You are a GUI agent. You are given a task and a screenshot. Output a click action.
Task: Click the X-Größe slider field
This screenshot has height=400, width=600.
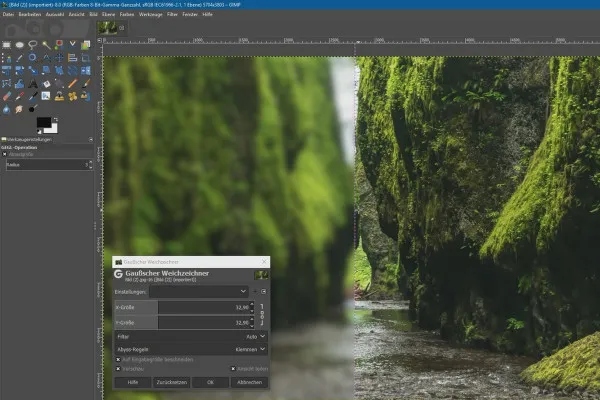pyautogui.click(x=183, y=309)
